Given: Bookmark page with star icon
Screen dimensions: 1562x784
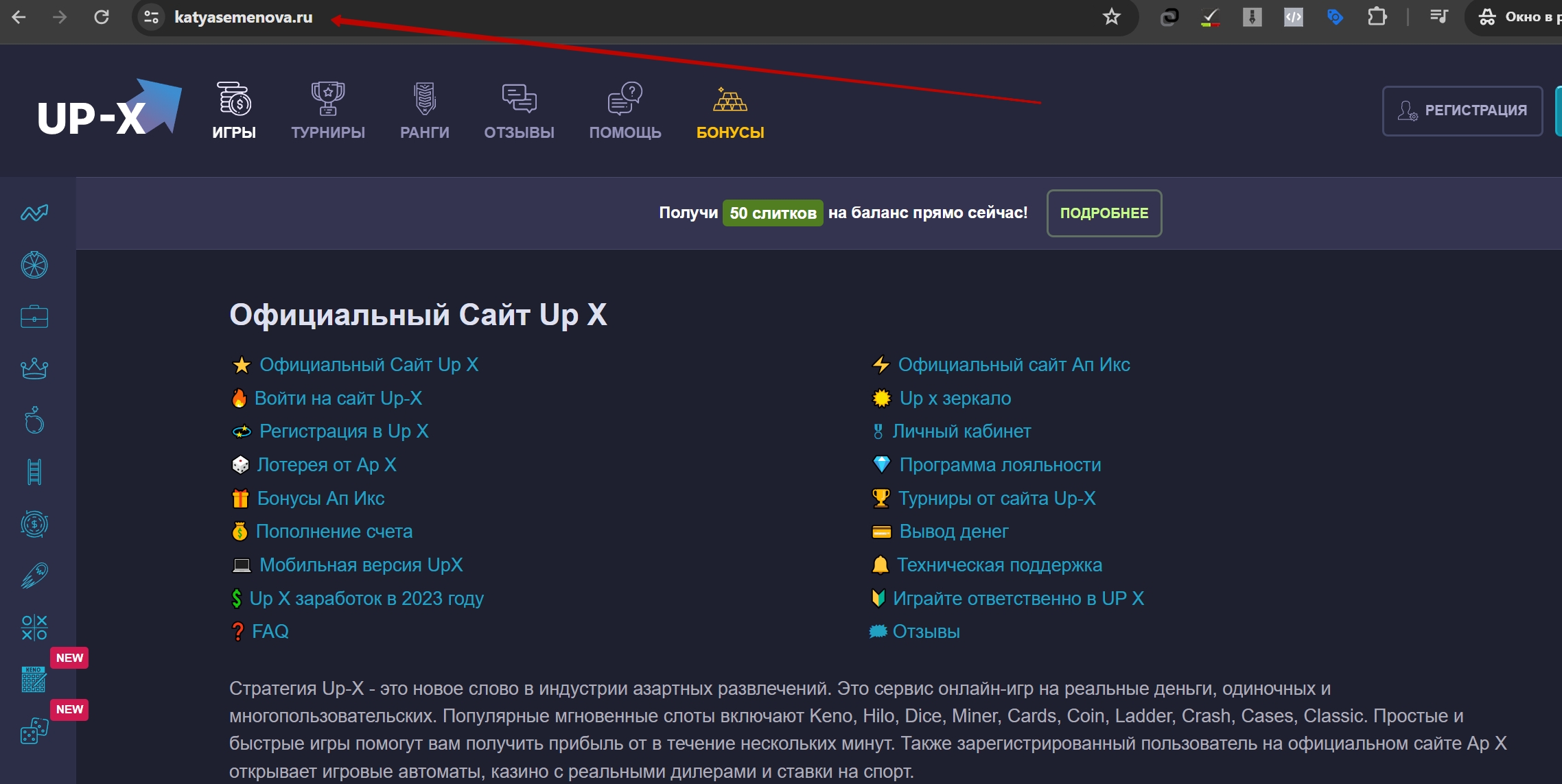Looking at the screenshot, I should point(1112,17).
